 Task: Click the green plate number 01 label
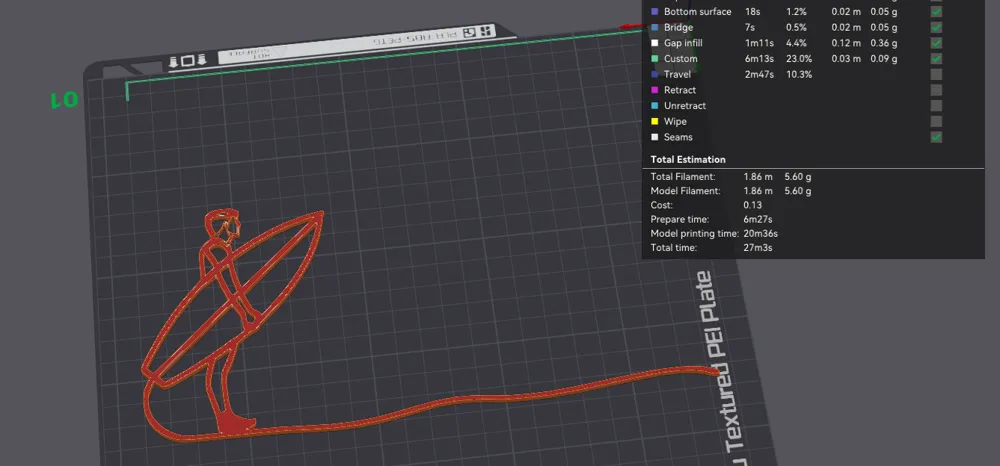(64, 99)
